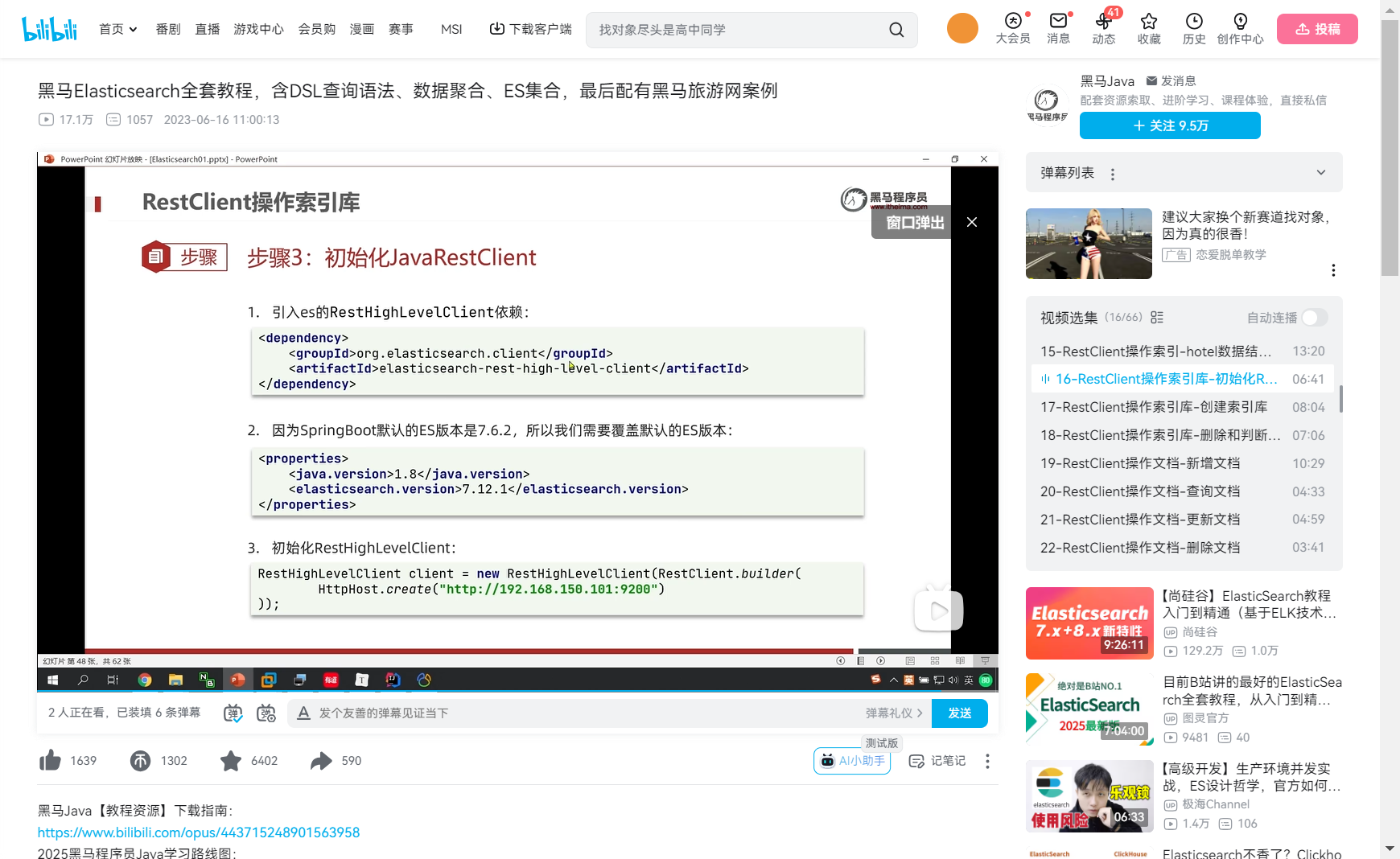Open the 首页 dropdown arrow
The height and width of the screenshot is (859, 1400).
133,29
